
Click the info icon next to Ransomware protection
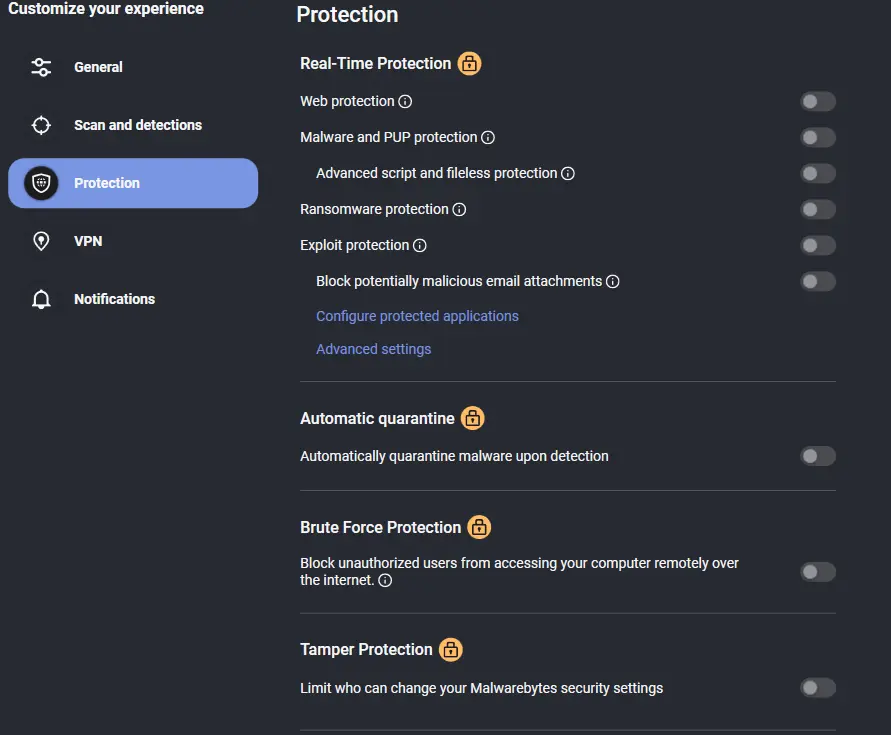[x=459, y=210]
